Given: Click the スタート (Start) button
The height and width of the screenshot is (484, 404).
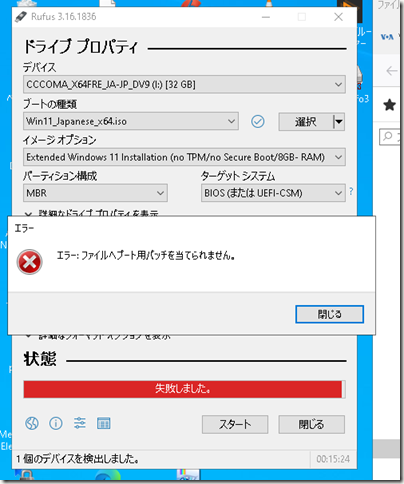Looking at the screenshot, I should click(235, 424).
